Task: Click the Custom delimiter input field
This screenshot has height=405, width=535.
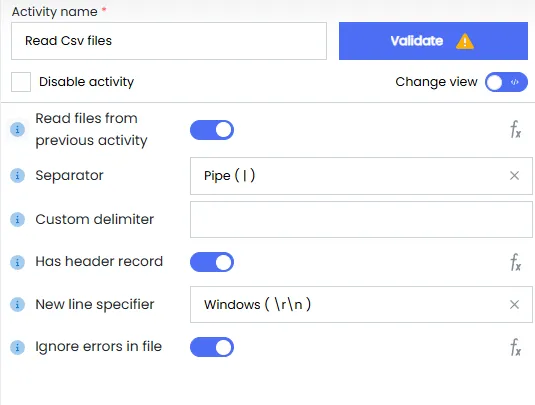Action: click(361, 219)
